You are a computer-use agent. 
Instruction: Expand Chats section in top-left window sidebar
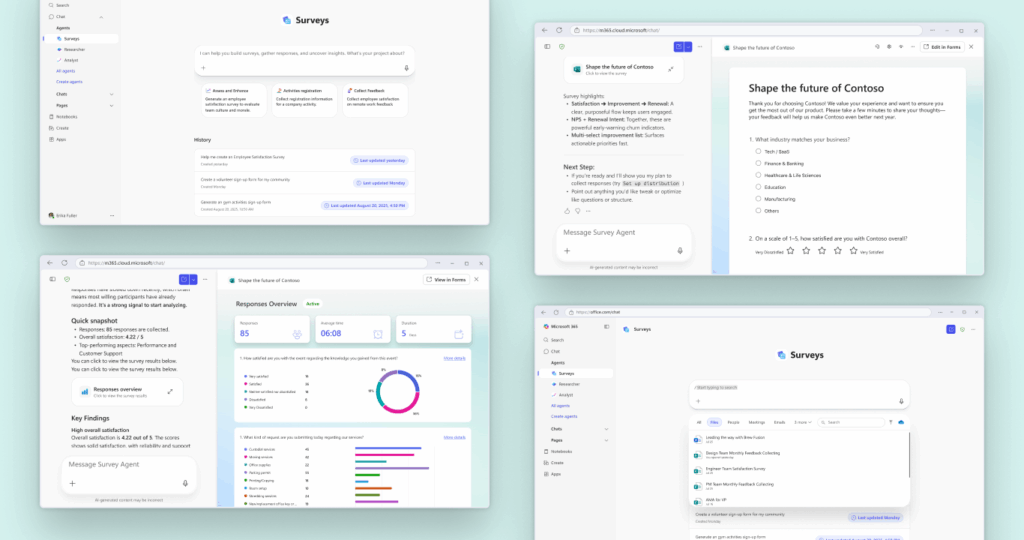tap(111, 95)
